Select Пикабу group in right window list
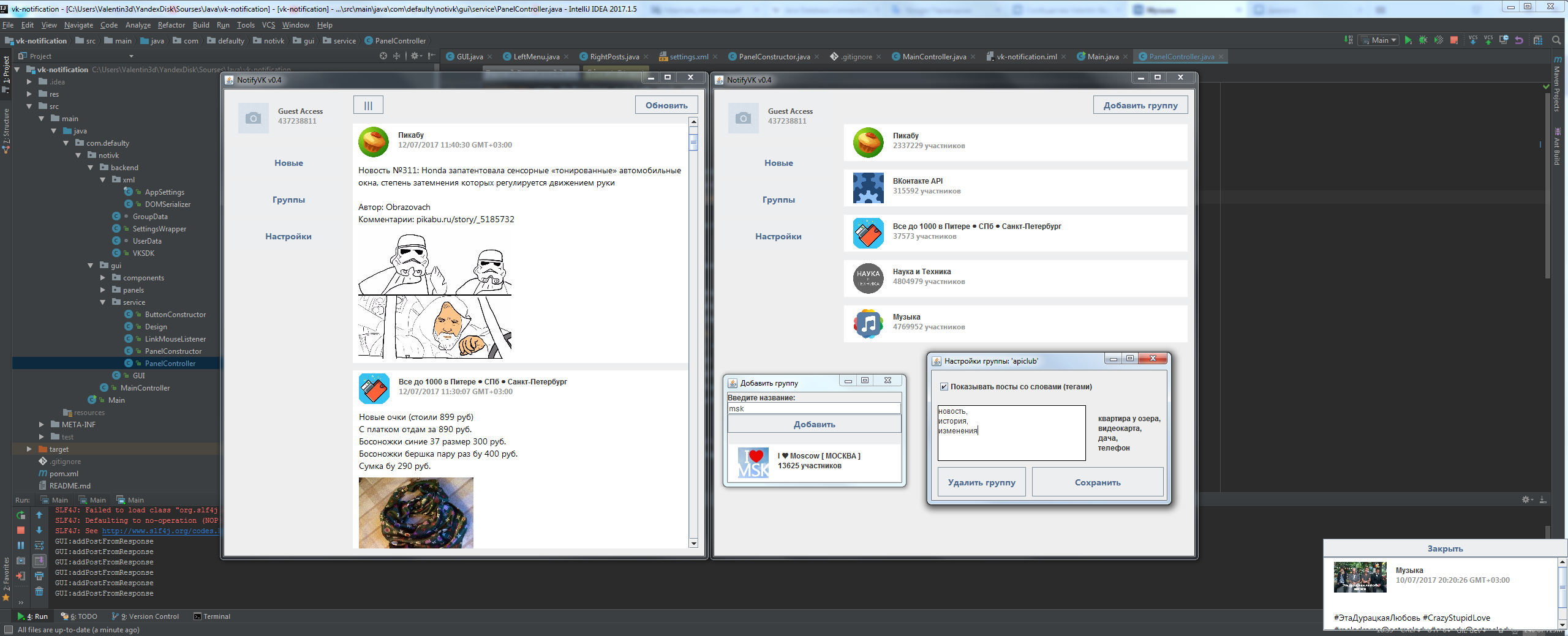 click(1016, 143)
